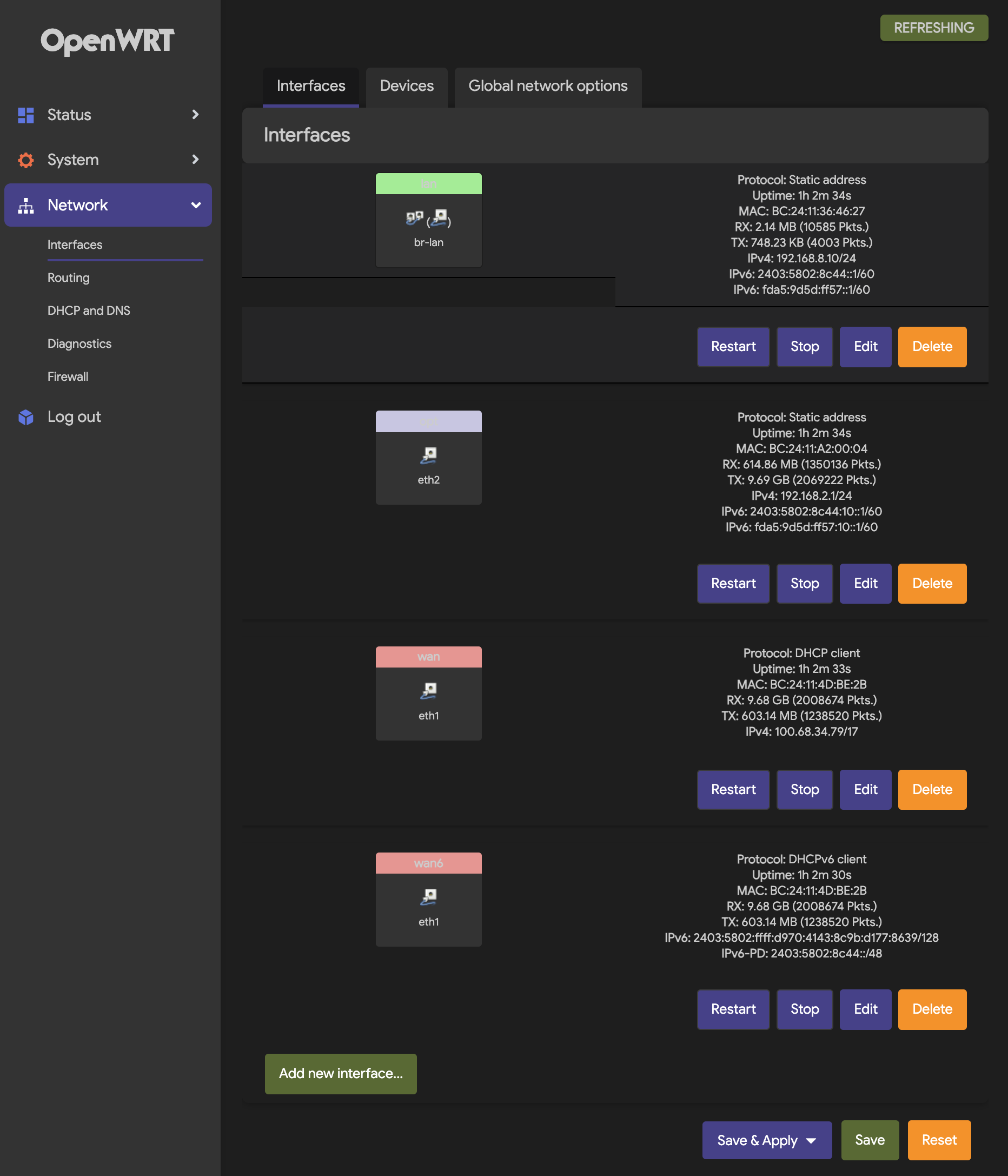Switch to the Devices tab

[406, 86]
